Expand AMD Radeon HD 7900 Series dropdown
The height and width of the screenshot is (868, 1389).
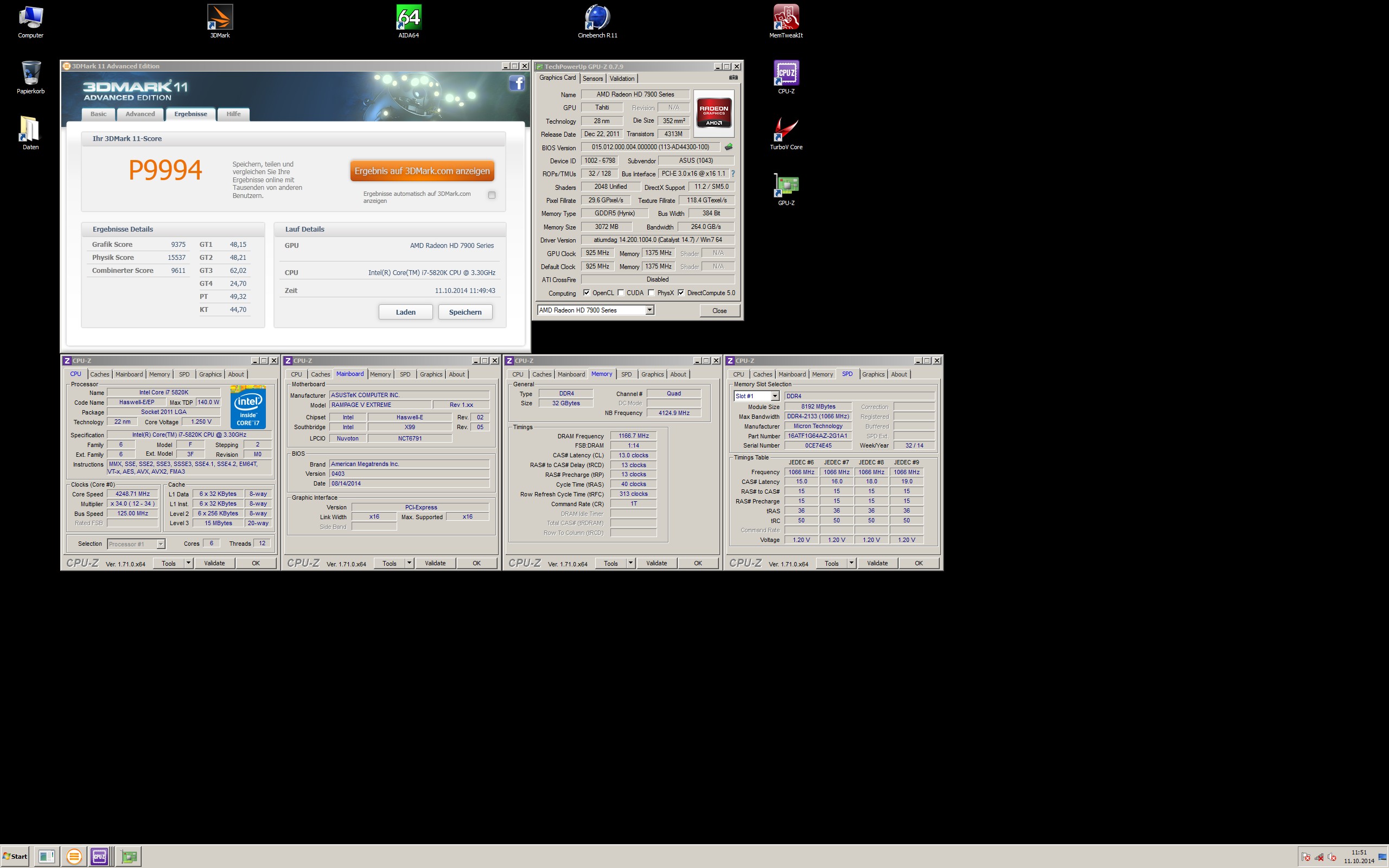[649, 310]
